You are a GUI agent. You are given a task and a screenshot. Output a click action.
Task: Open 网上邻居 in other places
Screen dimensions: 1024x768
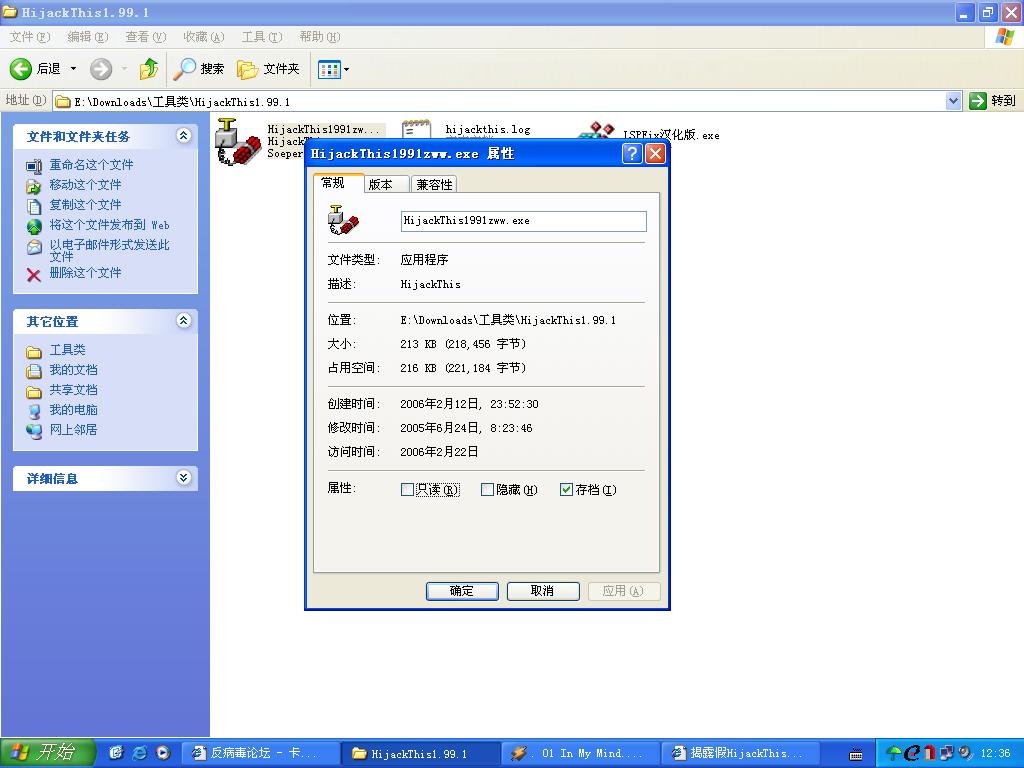73,430
